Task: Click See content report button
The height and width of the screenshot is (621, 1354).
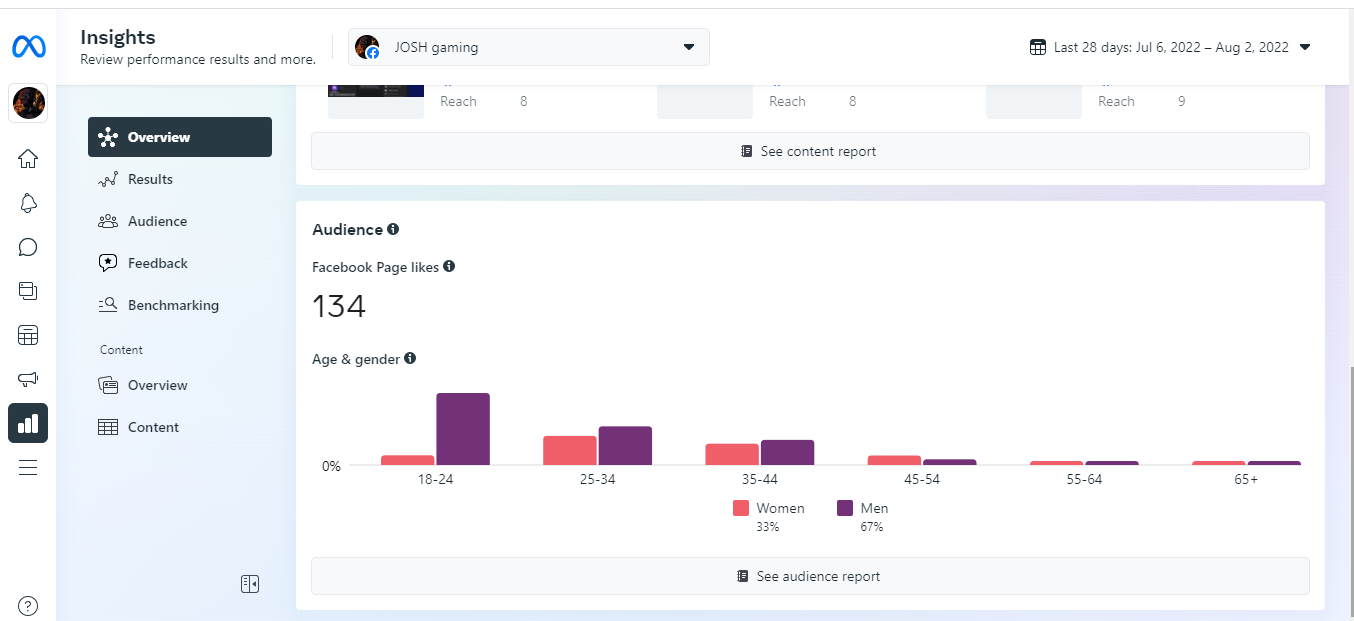Action: point(809,151)
